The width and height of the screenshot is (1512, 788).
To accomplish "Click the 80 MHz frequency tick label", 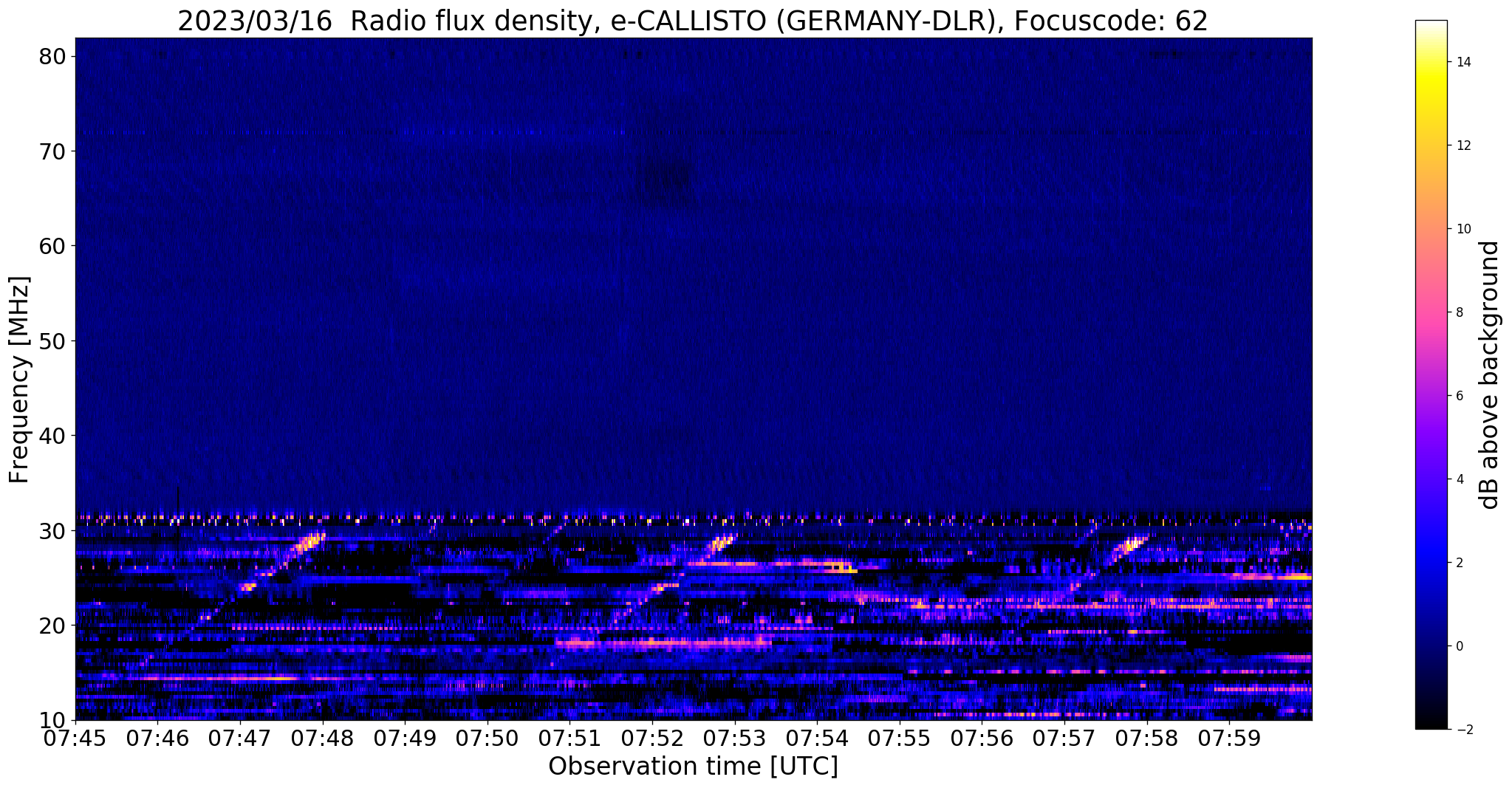I will (x=53, y=56).
